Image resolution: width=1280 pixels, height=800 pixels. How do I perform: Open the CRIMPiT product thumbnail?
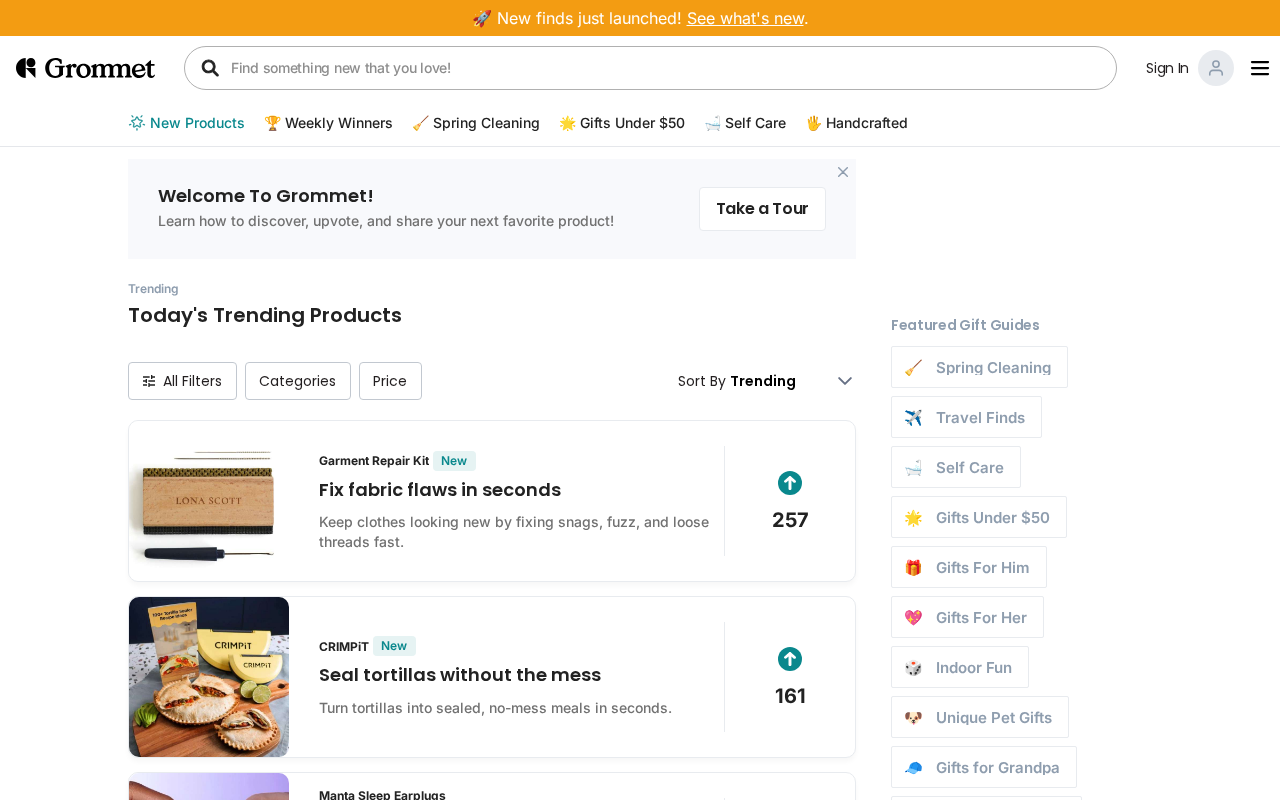(x=209, y=677)
